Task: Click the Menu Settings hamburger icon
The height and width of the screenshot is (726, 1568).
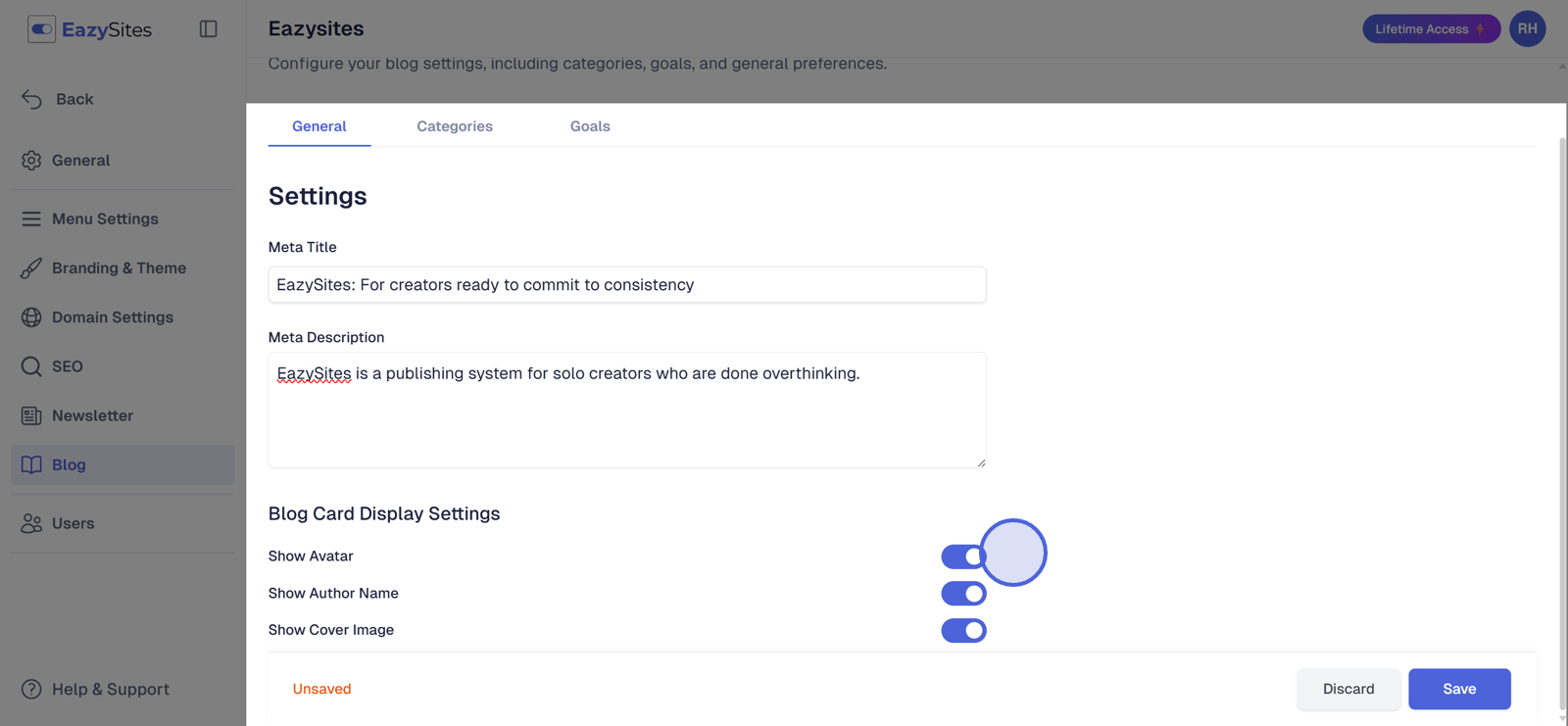Action: point(31,218)
